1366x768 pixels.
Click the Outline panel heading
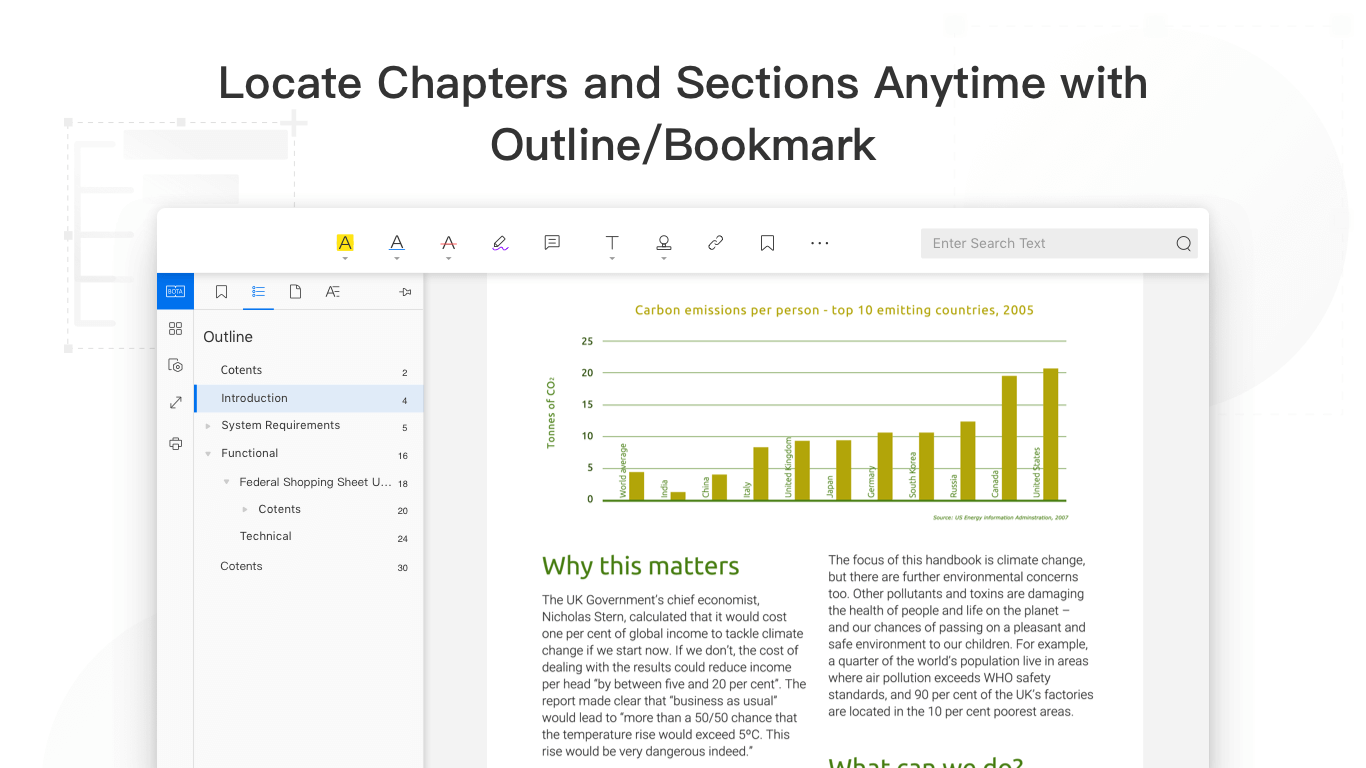[228, 337]
